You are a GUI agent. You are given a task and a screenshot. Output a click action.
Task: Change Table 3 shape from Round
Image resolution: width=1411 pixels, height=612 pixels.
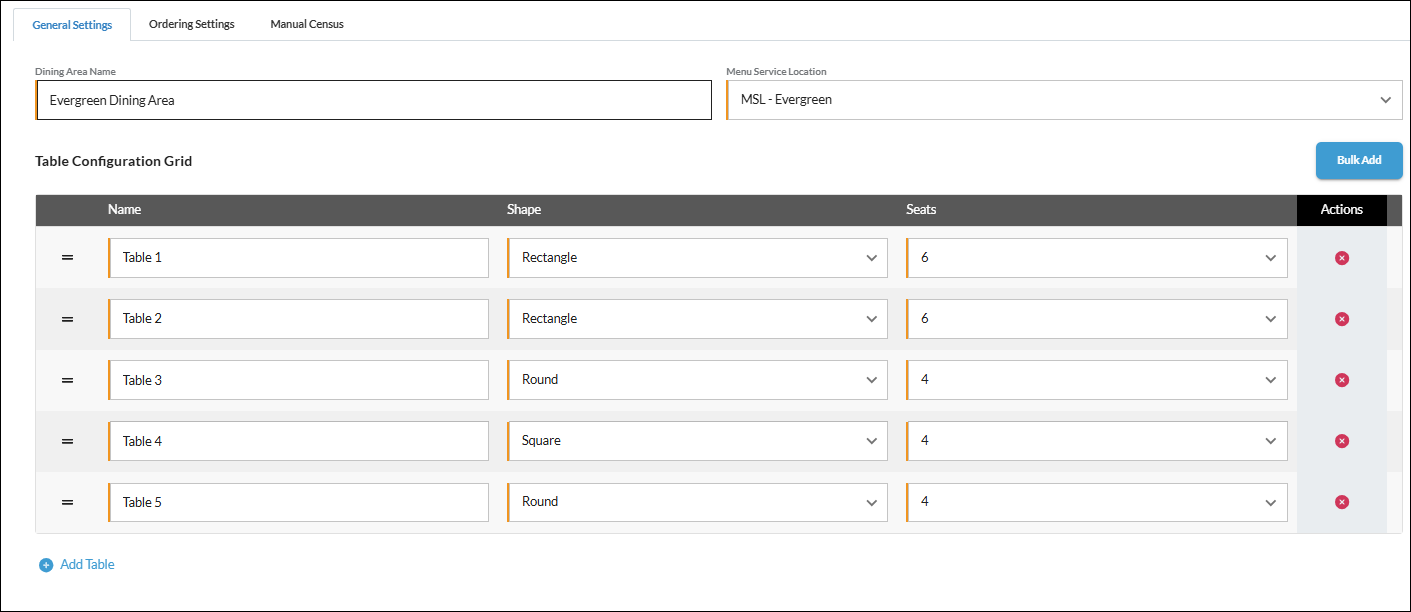(697, 380)
